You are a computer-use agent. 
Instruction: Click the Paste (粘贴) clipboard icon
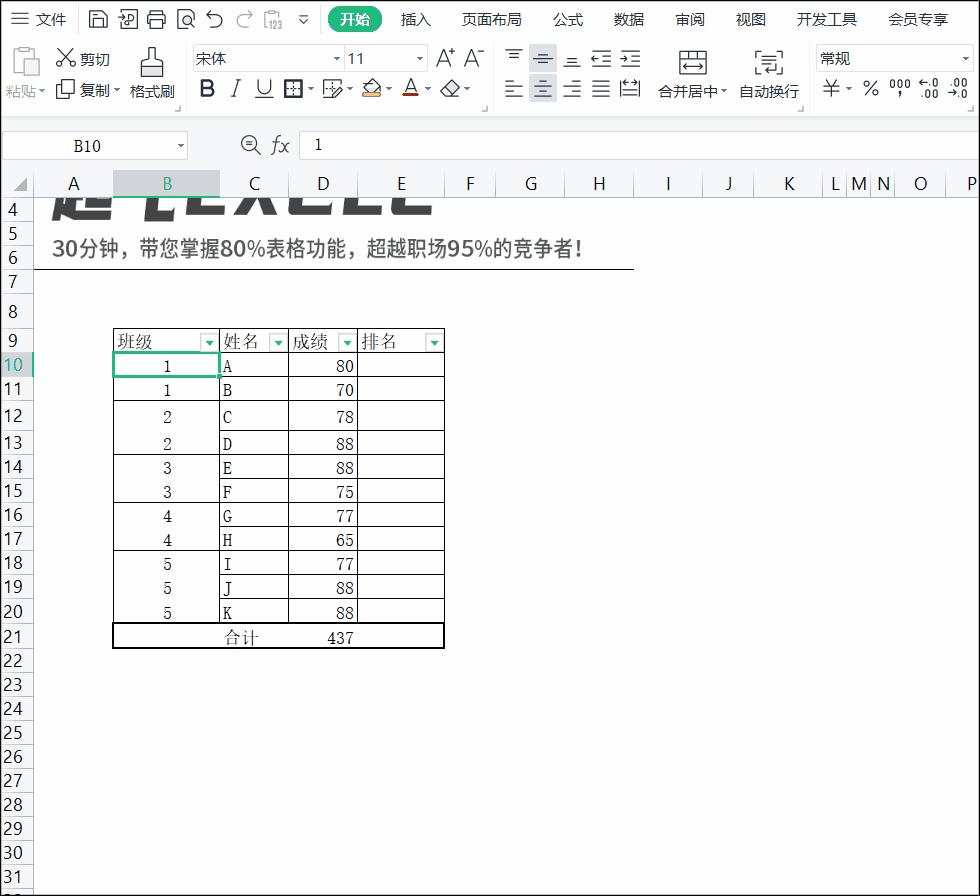click(x=26, y=62)
